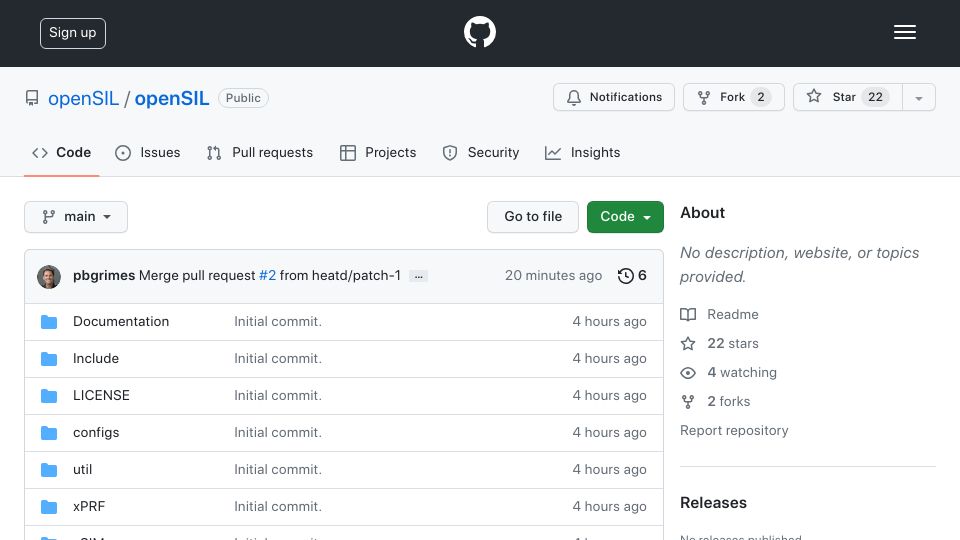Open the openSIL owner link
Screen dimensions: 960x540
point(83,98)
